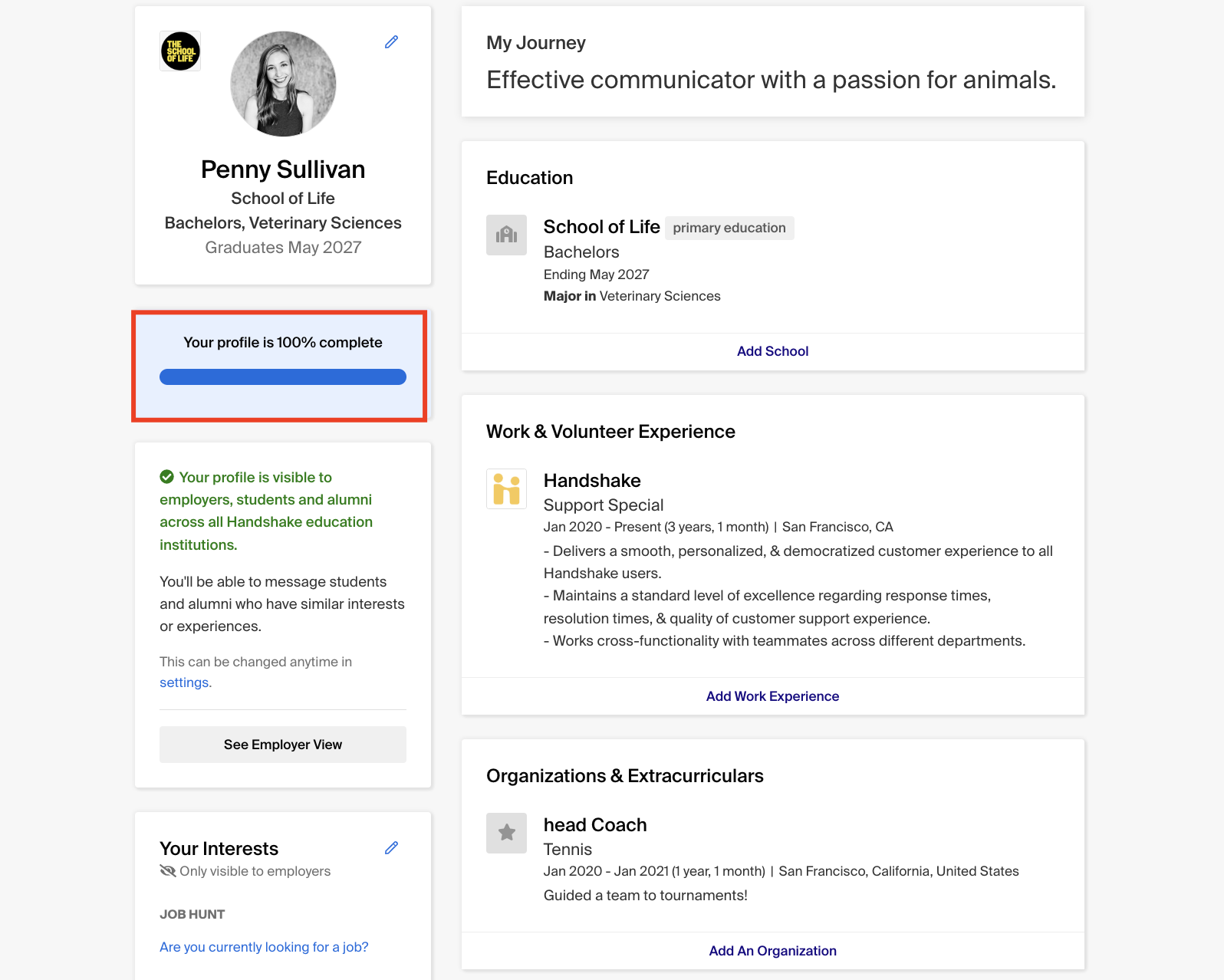Screen dimensions: 1224x980
Task: Click the head Coach organization title
Action: (595, 825)
